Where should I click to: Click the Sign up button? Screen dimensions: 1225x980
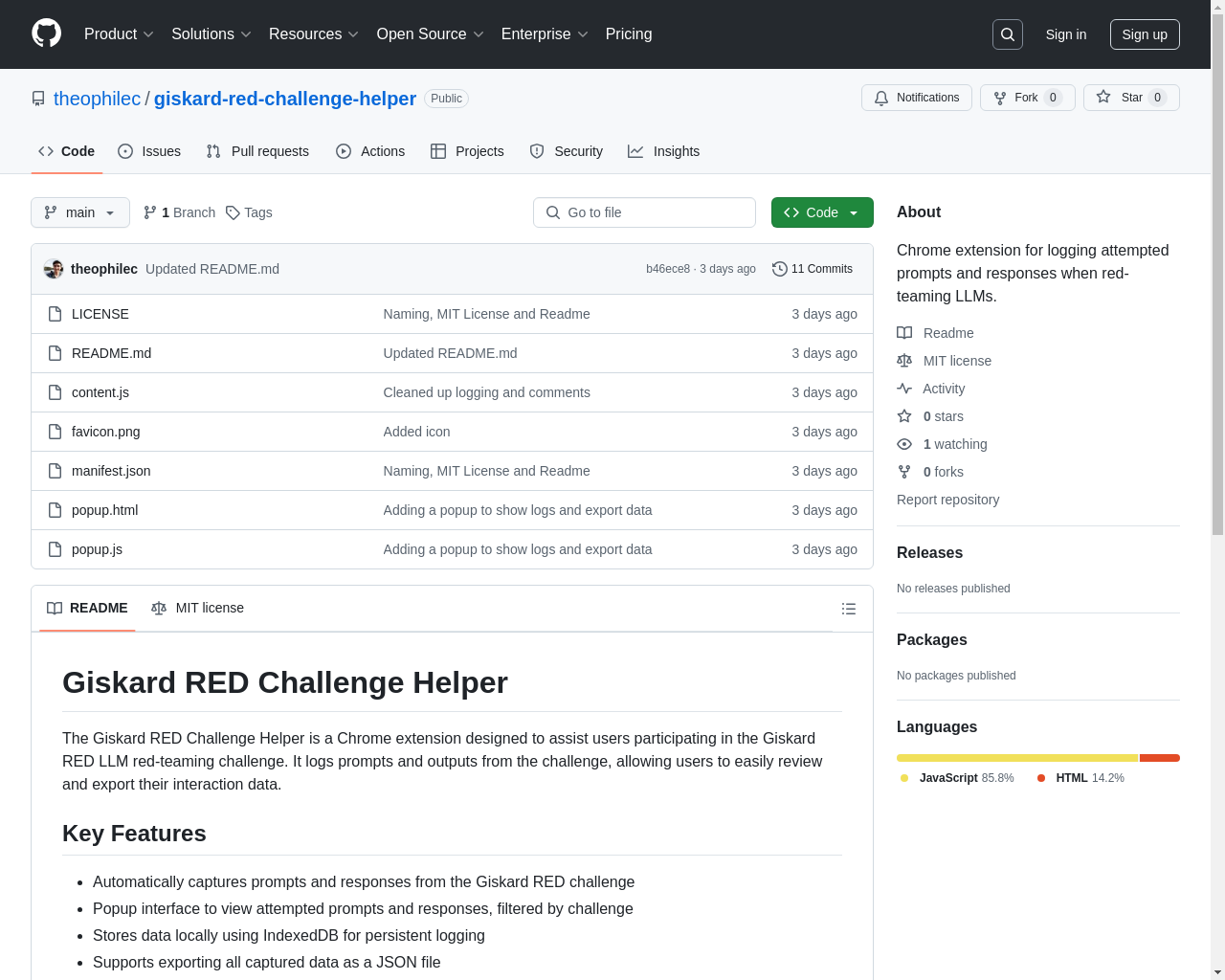click(x=1145, y=34)
